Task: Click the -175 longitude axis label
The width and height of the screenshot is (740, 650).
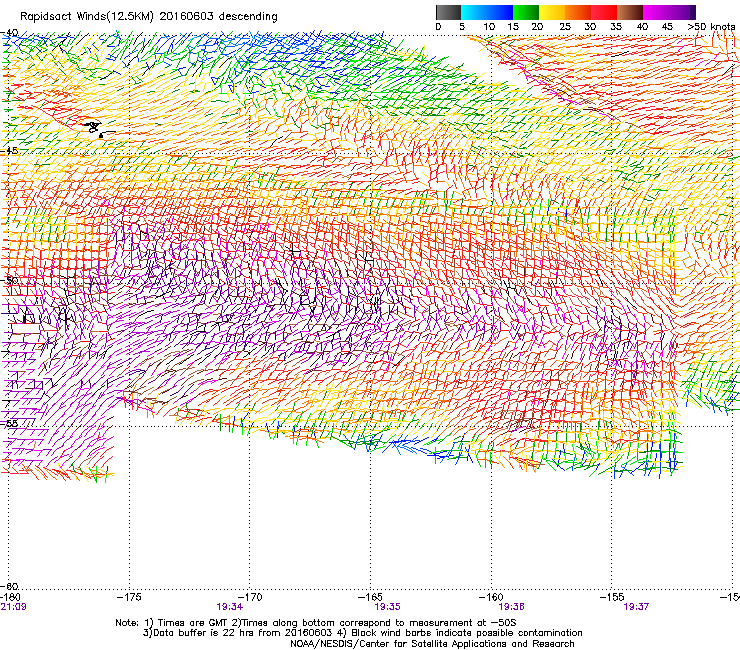Action: [129, 597]
